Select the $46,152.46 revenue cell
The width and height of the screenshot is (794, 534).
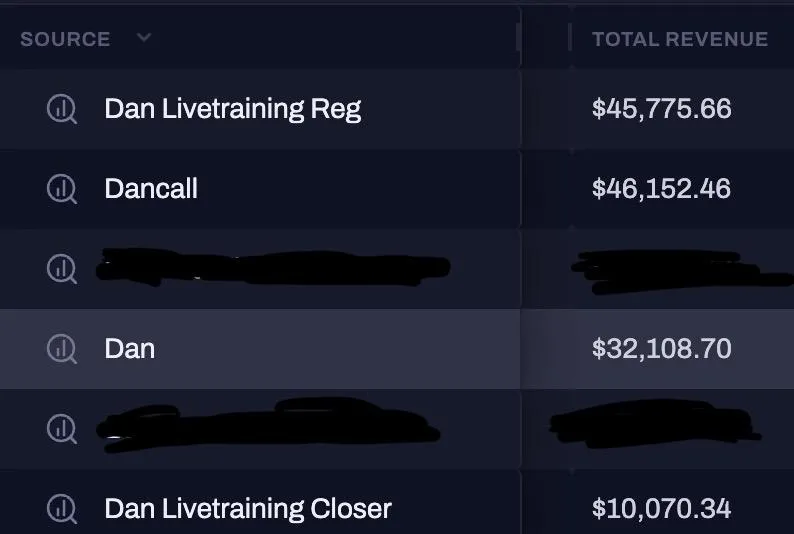(661, 189)
